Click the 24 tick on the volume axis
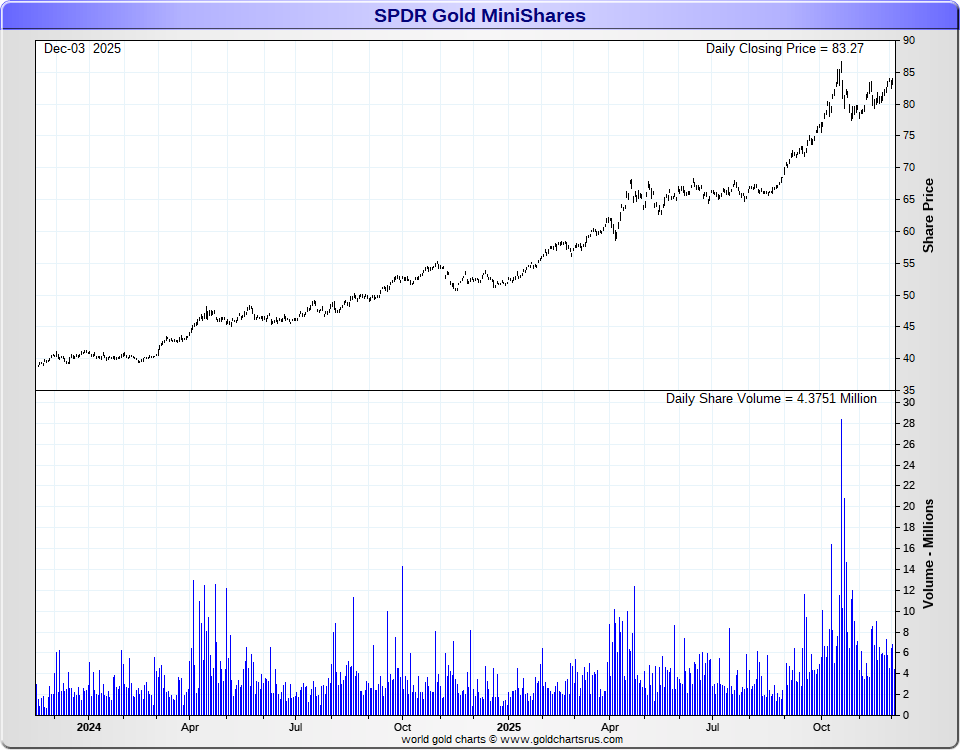Image resolution: width=960 pixels, height=750 pixels. click(x=909, y=465)
